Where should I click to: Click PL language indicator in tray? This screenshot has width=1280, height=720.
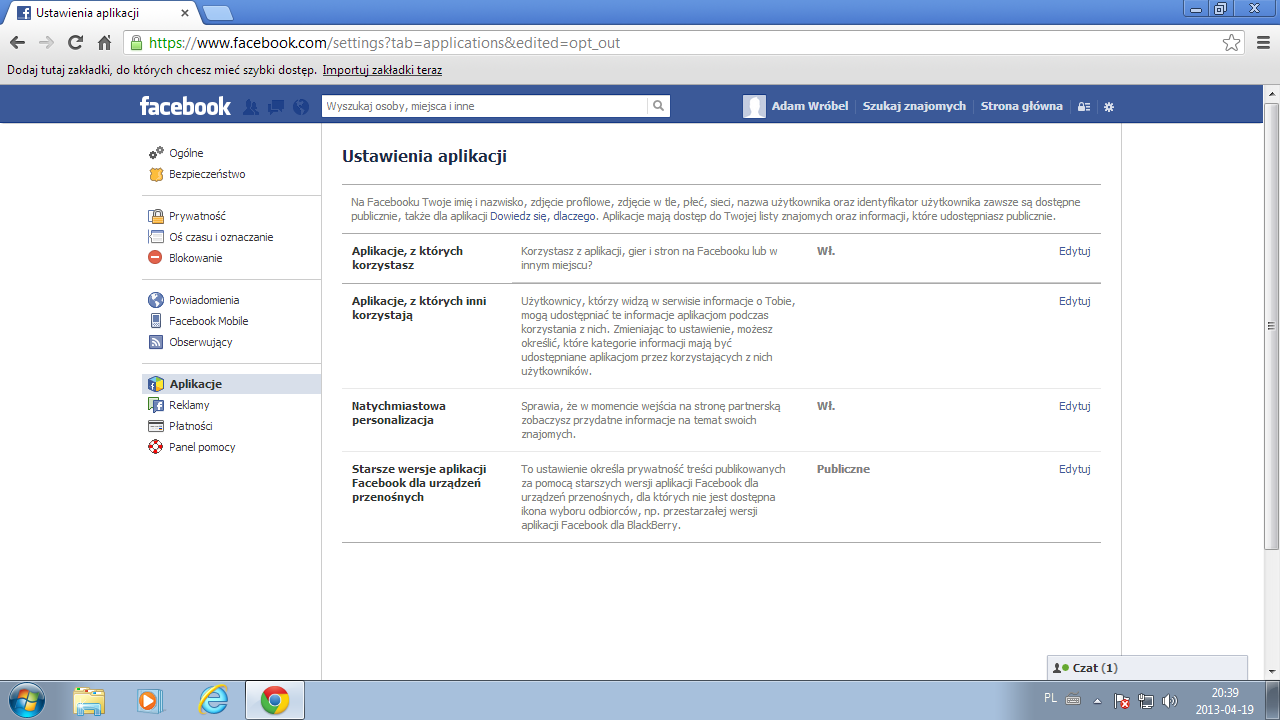click(x=1050, y=698)
